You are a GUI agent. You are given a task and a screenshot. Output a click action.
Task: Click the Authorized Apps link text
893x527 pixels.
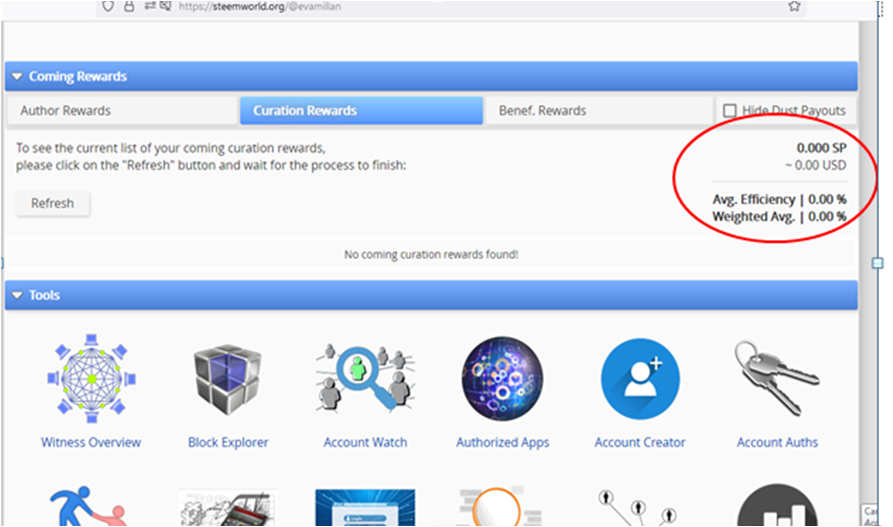coord(502,443)
